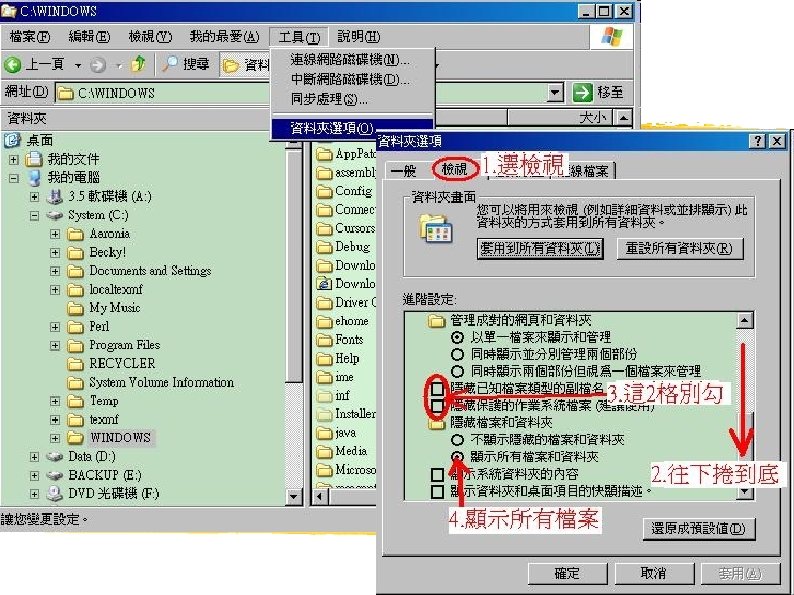Expand Documents and Settings tree node

tap(55, 271)
